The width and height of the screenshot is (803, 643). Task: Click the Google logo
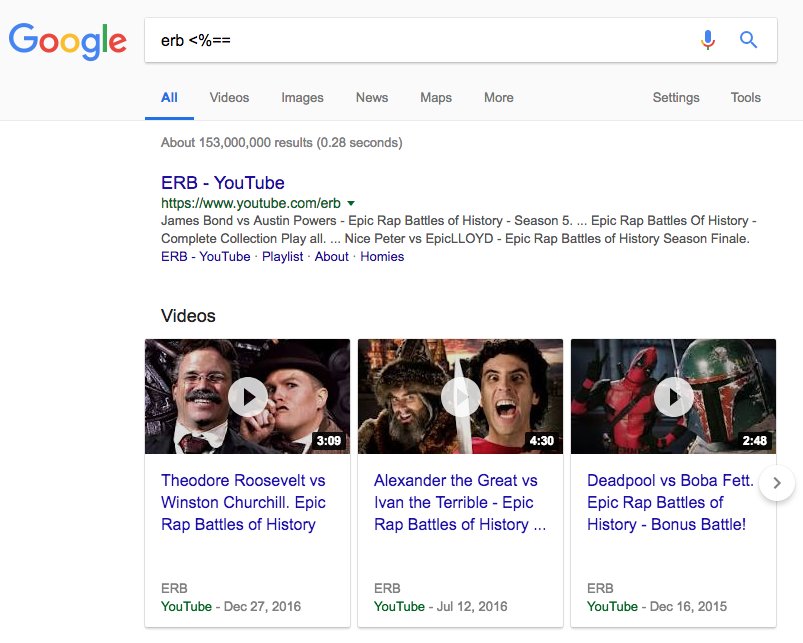pos(68,41)
